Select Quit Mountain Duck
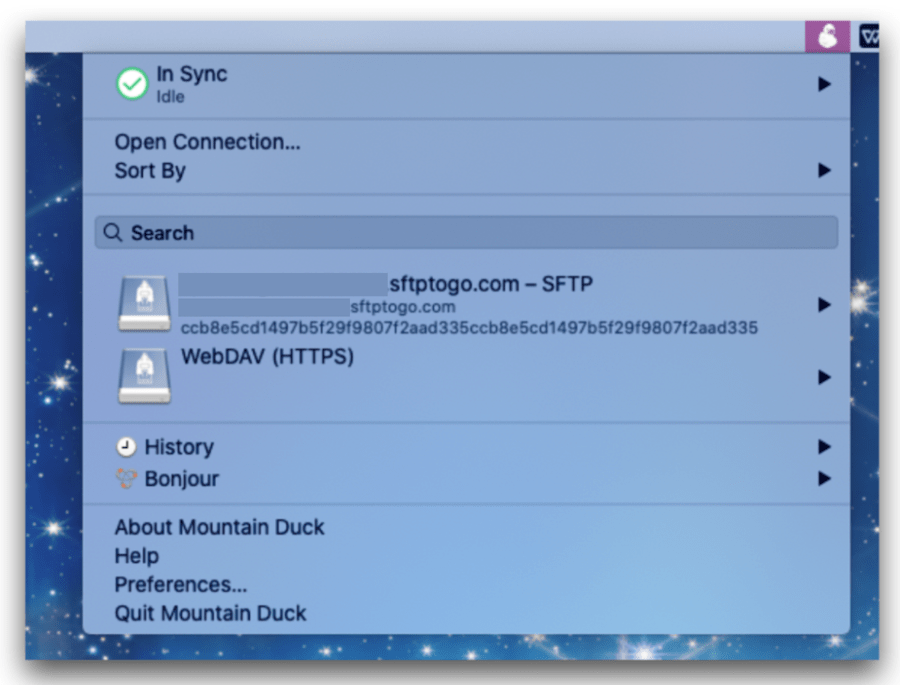Viewport: 900px width, 685px height. point(210,613)
